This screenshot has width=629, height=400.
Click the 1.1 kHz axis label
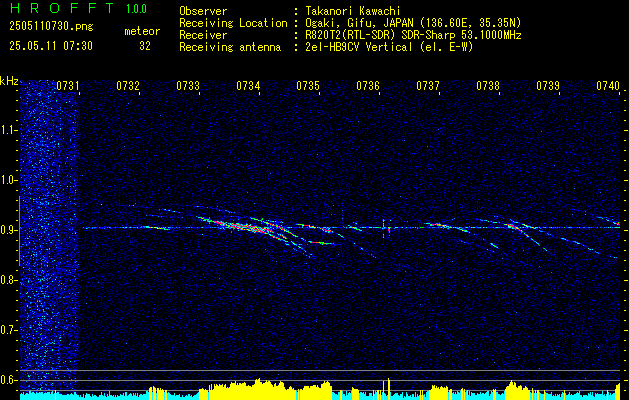click(x=9, y=130)
